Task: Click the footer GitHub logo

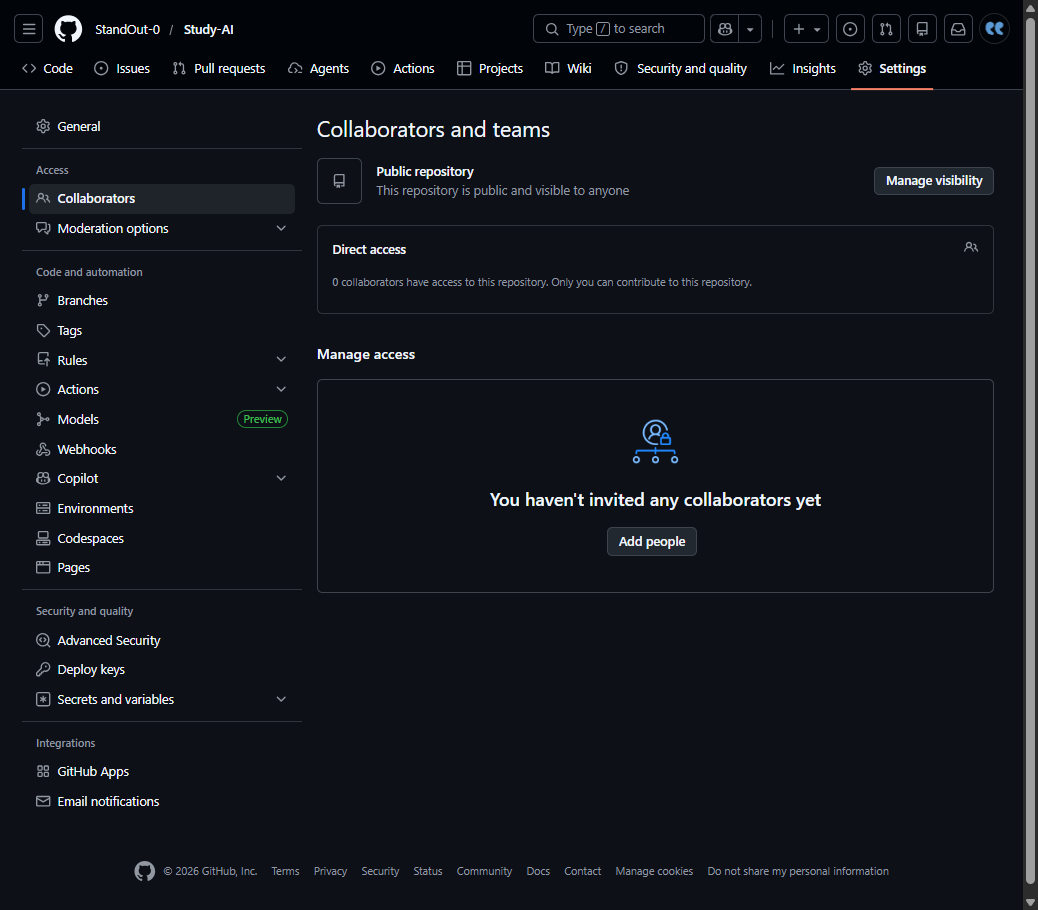Action: pos(144,871)
